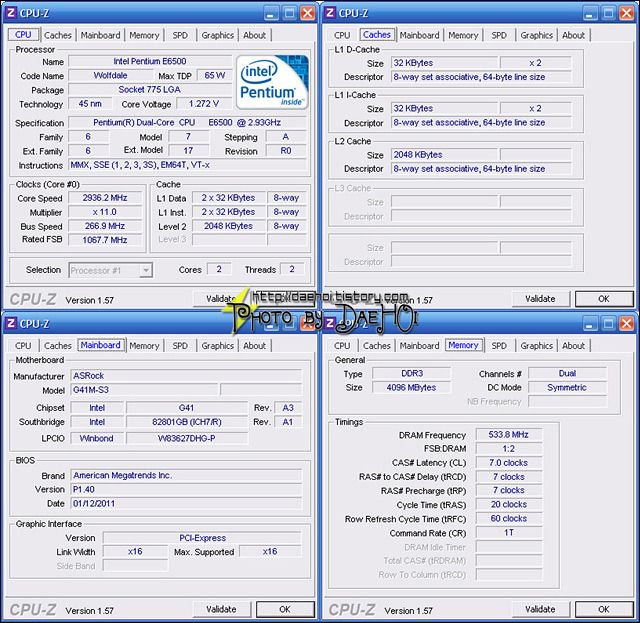Open About tab in the Caches window

pyautogui.click(x=573, y=35)
